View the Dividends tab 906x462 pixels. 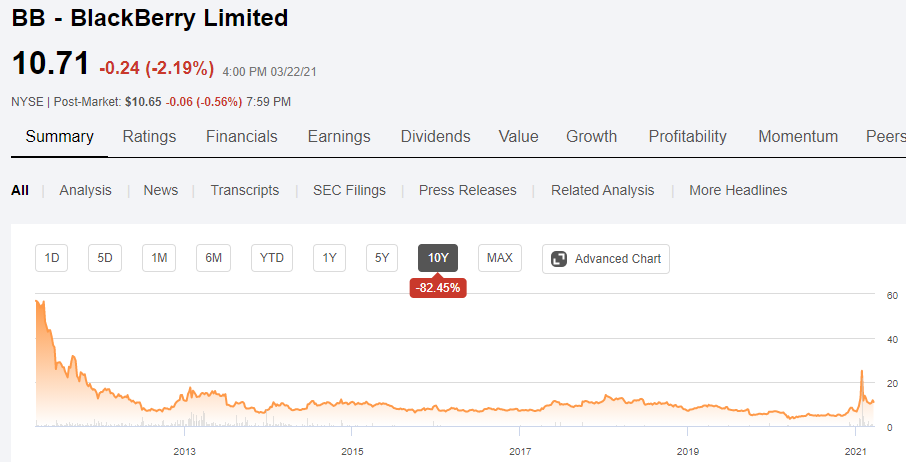click(x=435, y=137)
